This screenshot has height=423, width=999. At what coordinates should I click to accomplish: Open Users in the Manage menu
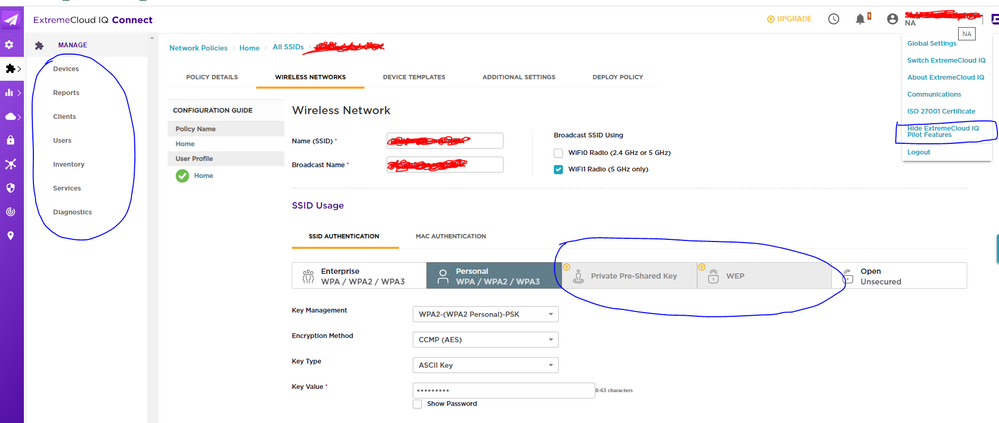click(62, 141)
